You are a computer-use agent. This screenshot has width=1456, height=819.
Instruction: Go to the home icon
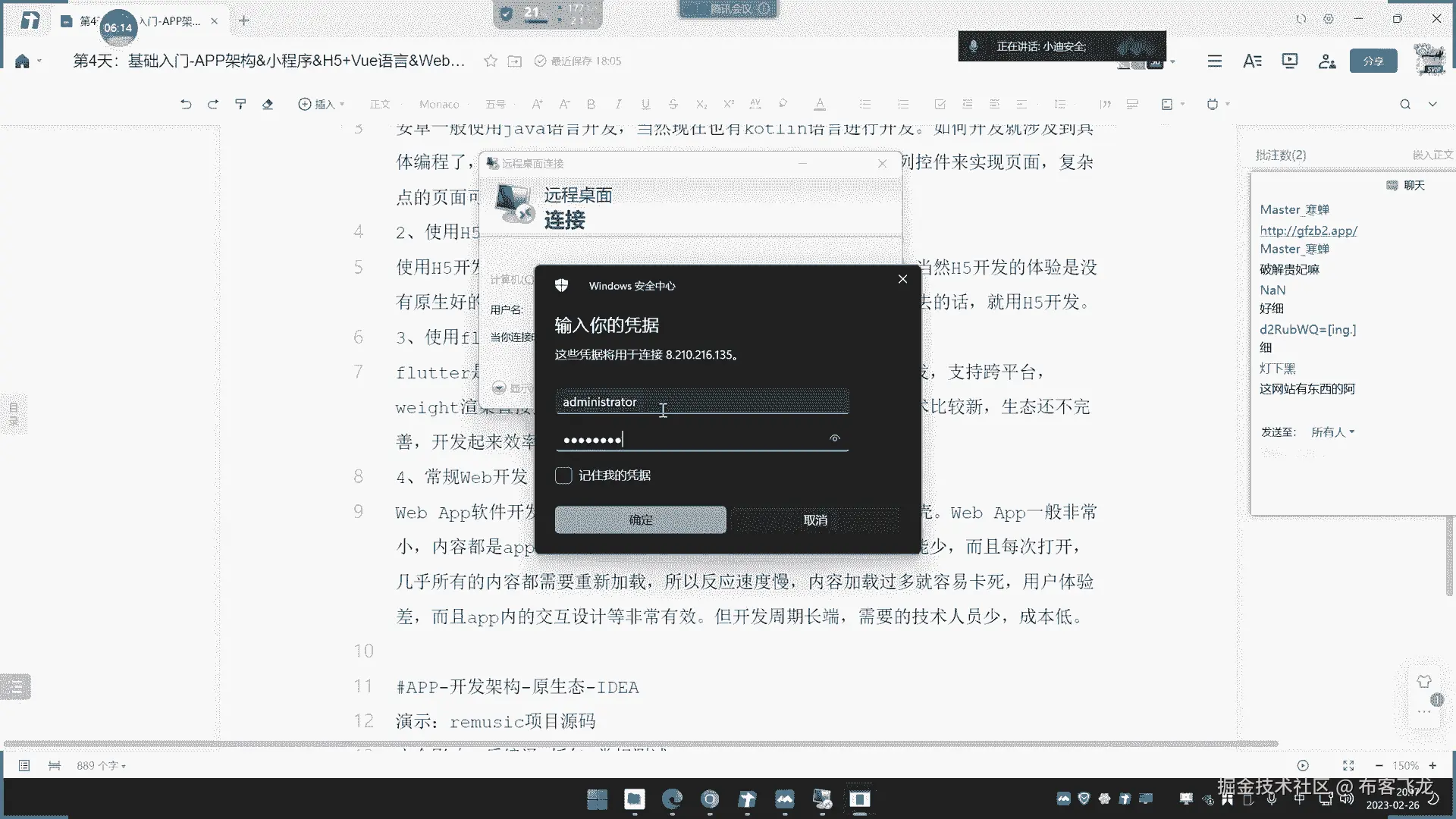(22, 61)
